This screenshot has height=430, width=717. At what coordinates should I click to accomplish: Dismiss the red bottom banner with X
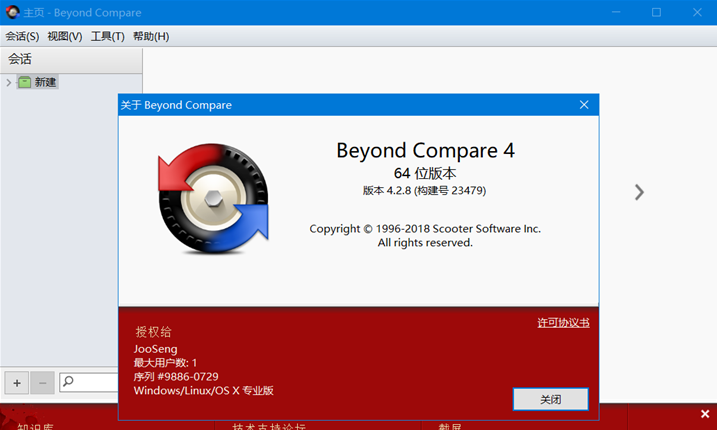pyautogui.click(x=705, y=414)
